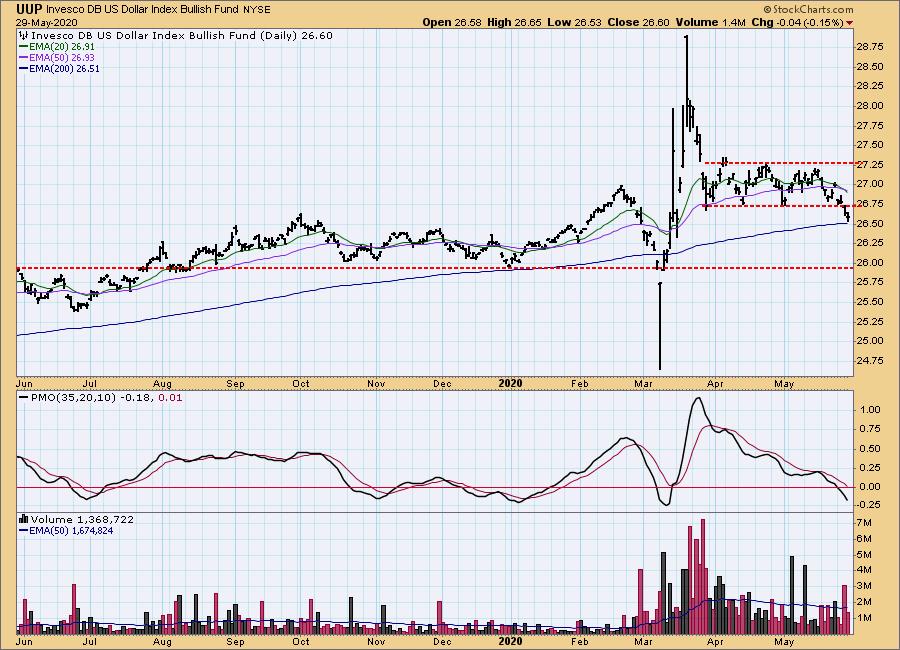Screen dimensions: 900x650
Task: Click the bar icon before Volume 1,368,722
Action: coord(24,519)
